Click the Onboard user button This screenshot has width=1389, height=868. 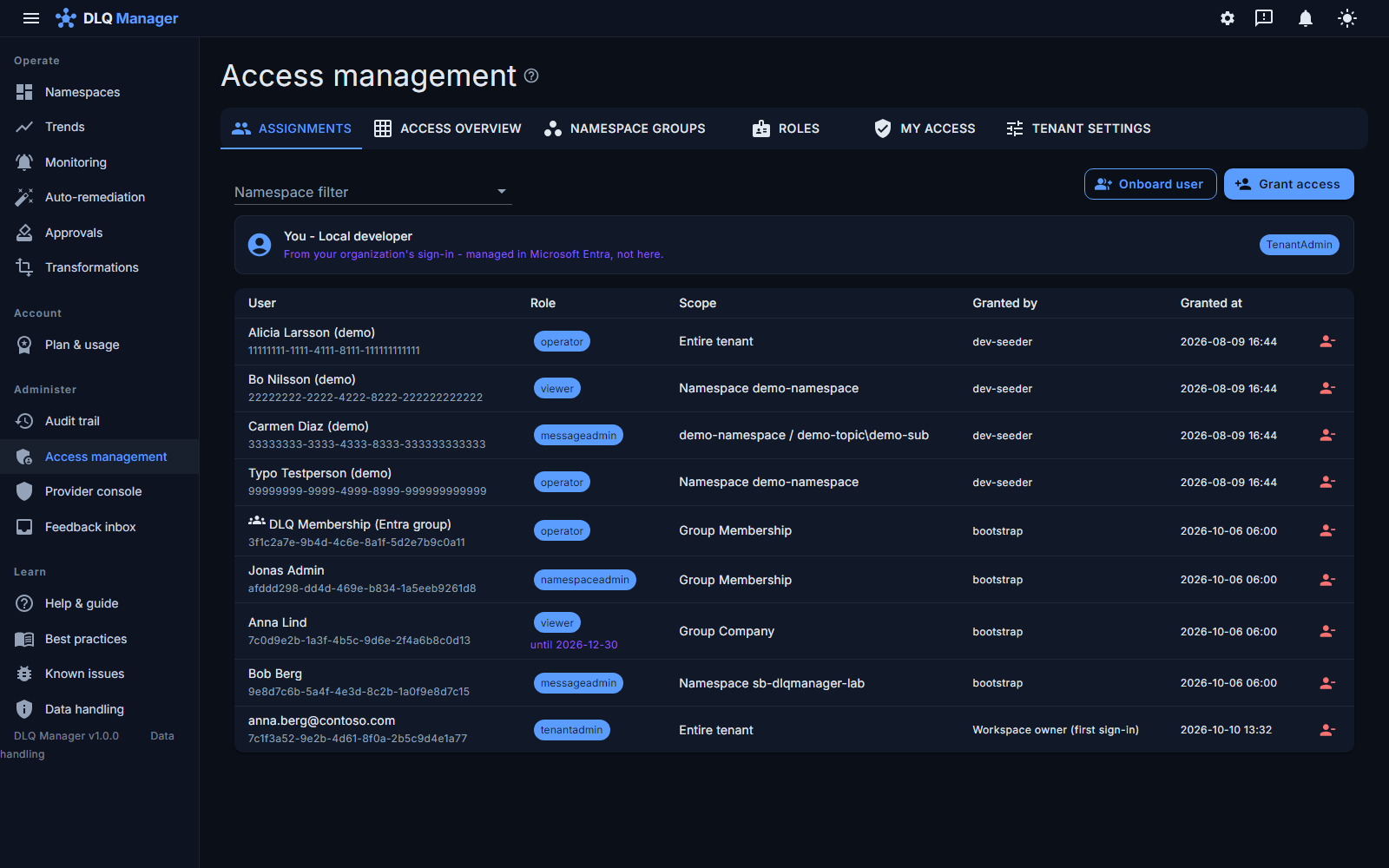[1150, 184]
